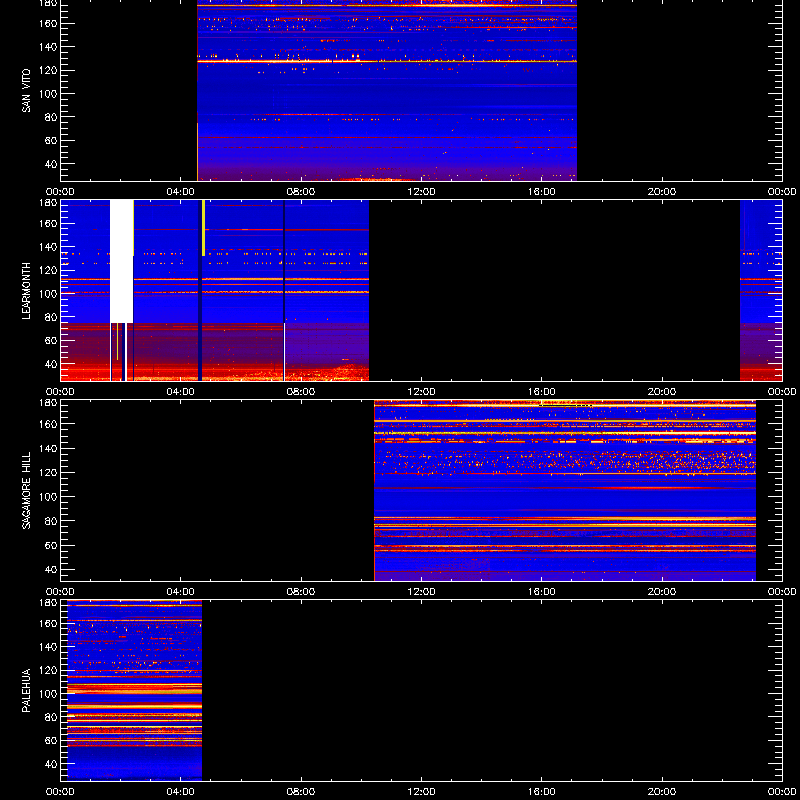800x800 pixels.
Task: Click 16:00 below the Sagamore Hill panel
Action: click(542, 592)
